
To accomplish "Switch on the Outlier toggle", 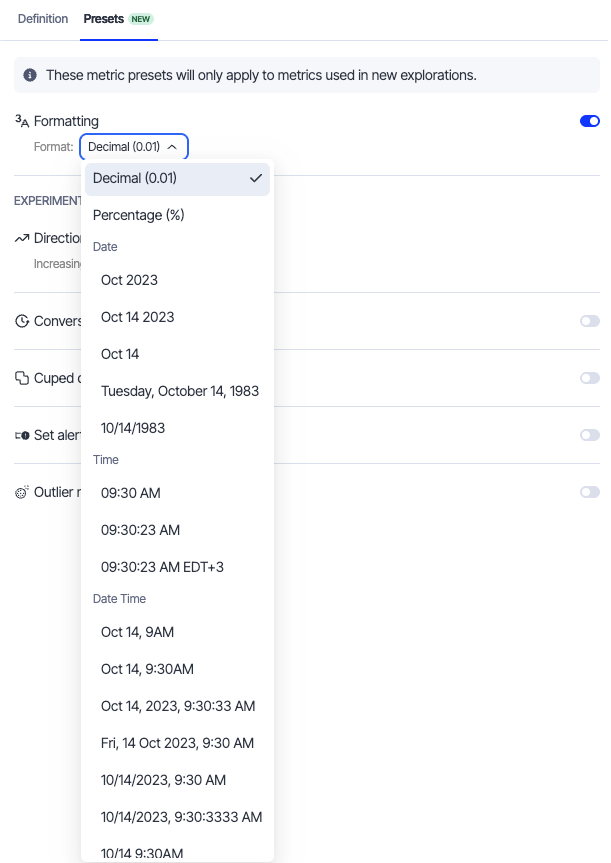I will click(x=589, y=492).
